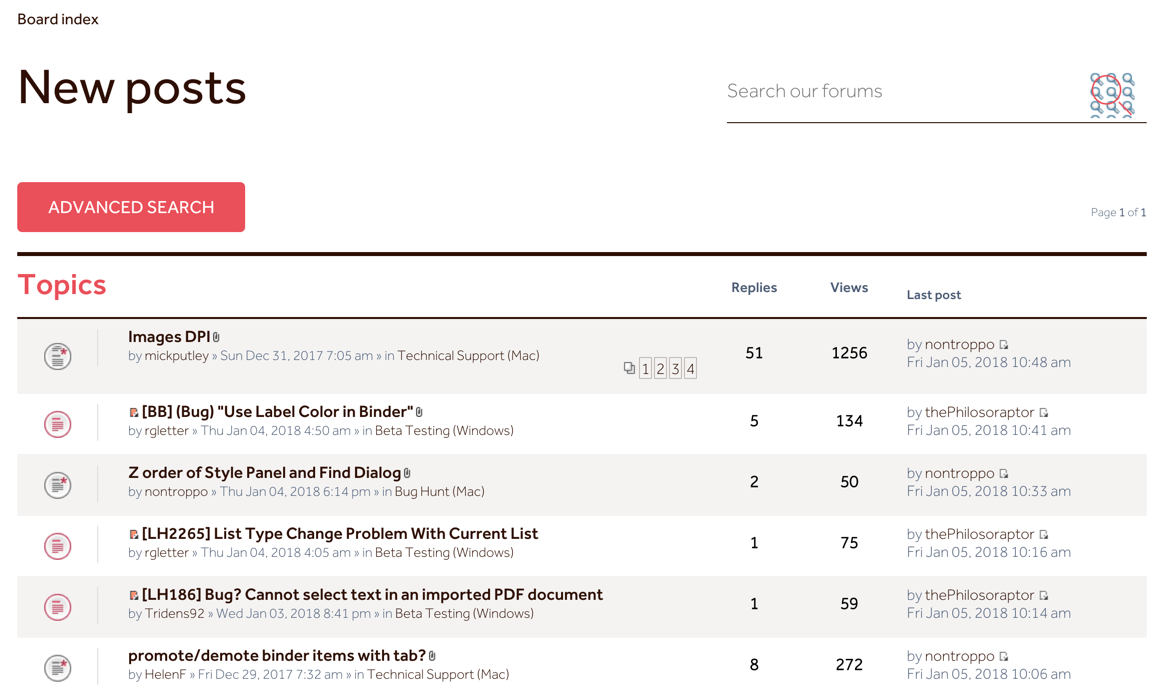Go to page 3 of the Images DPI topic
Viewport: 1166px width, 694px height.
[674, 368]
